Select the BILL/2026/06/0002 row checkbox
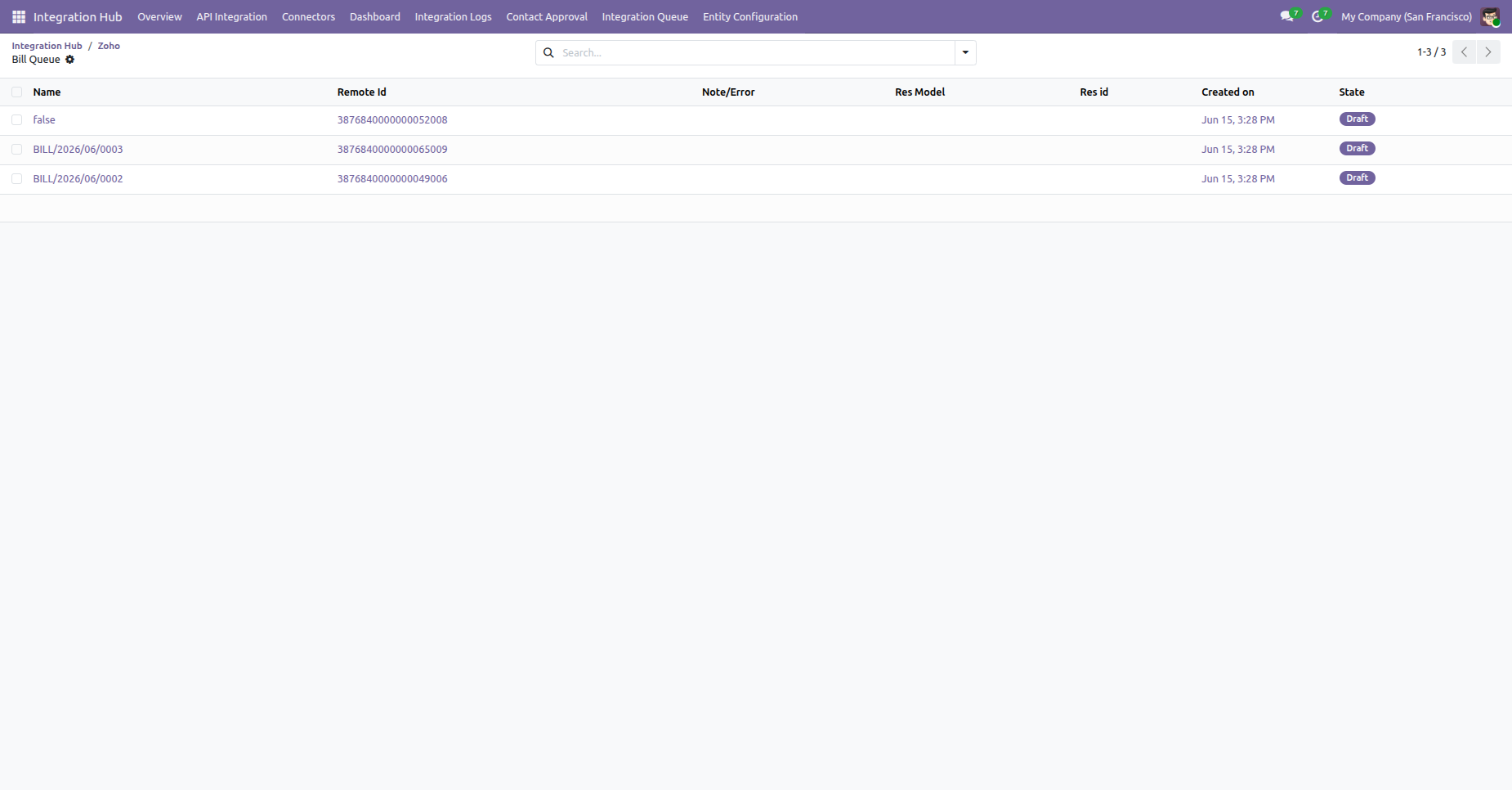This screenshot has width=1512, height=790. [16, 179]
